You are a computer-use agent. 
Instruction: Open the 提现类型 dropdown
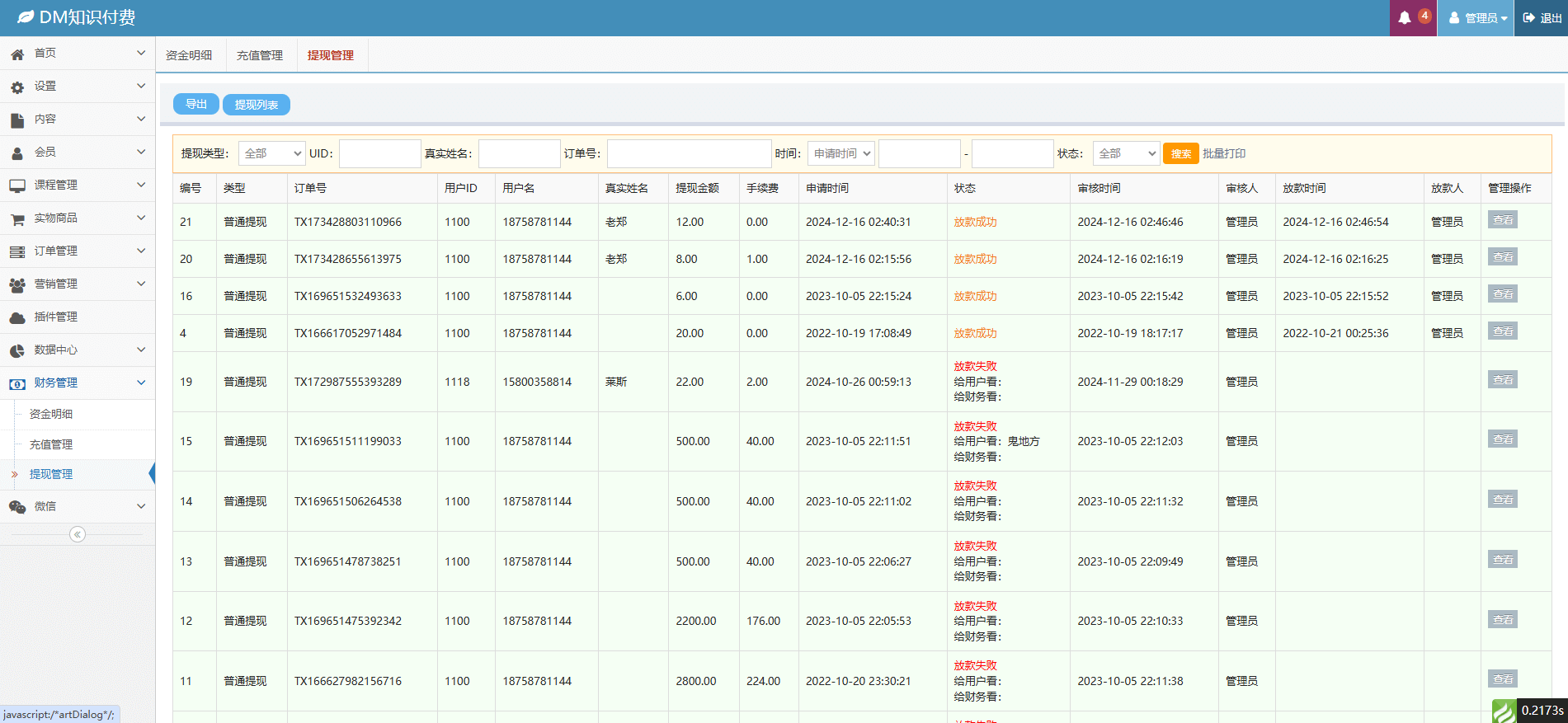(271, 153)
